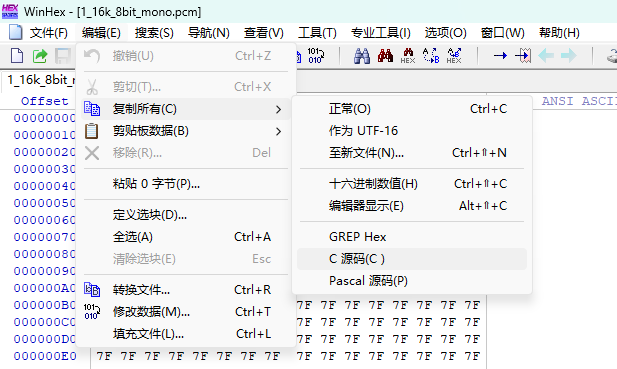Click the first 7F byte in row 000000E0

(104, 356)
